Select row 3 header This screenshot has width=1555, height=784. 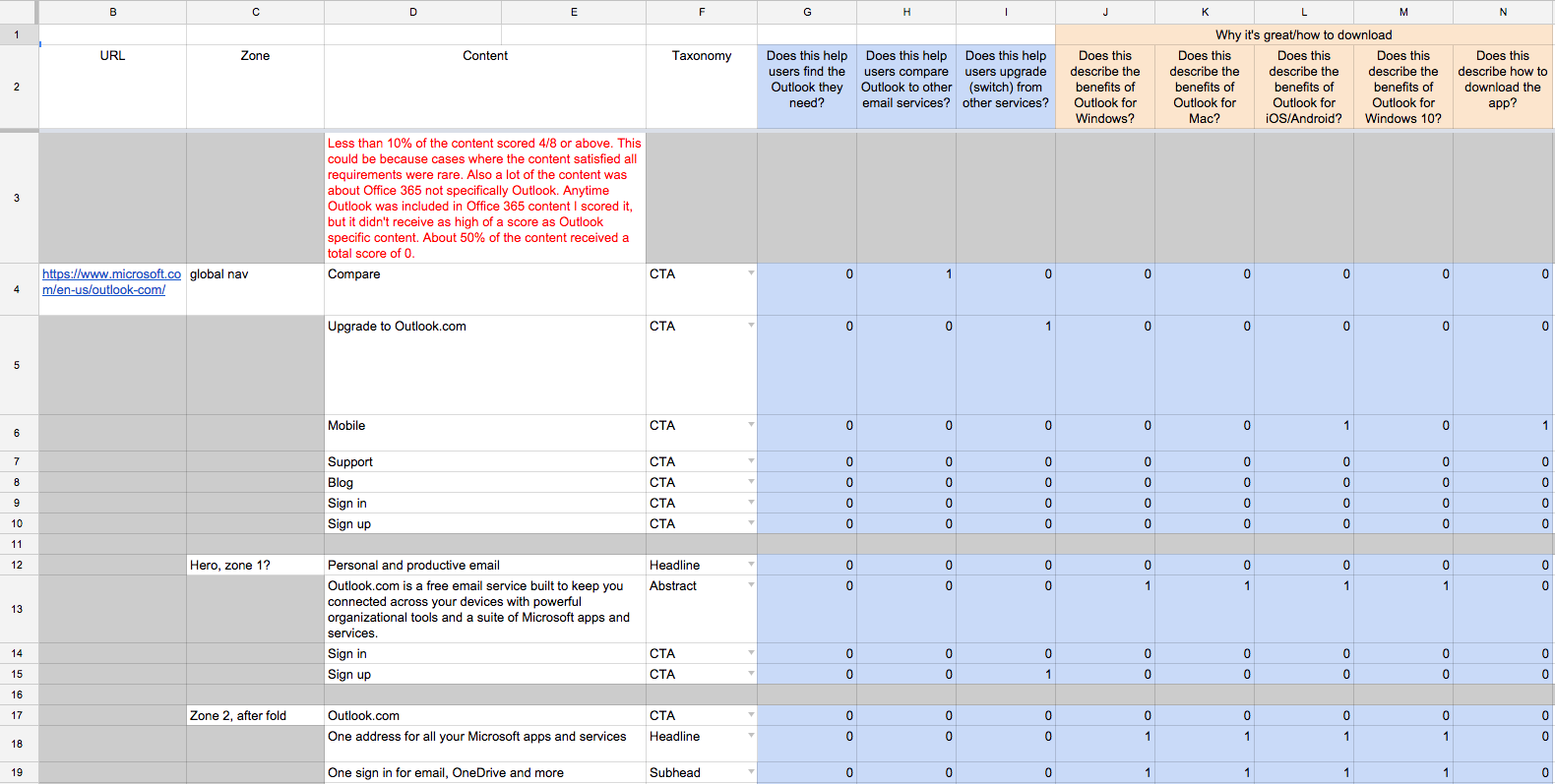(17, 198)
